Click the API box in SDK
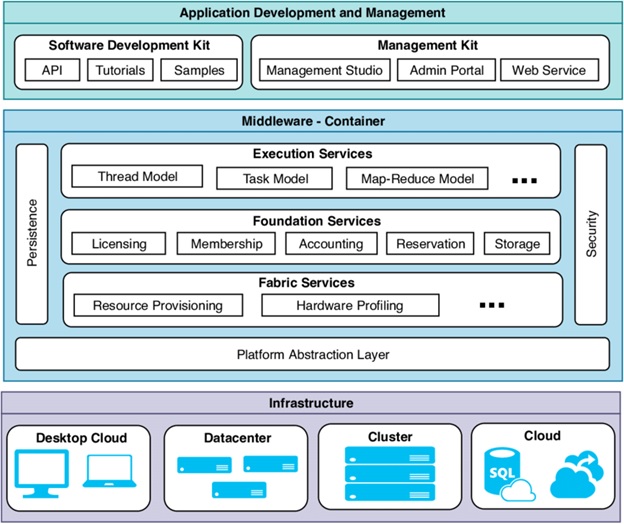This screenshot has width=624, height=524. [x=52, y=71]
